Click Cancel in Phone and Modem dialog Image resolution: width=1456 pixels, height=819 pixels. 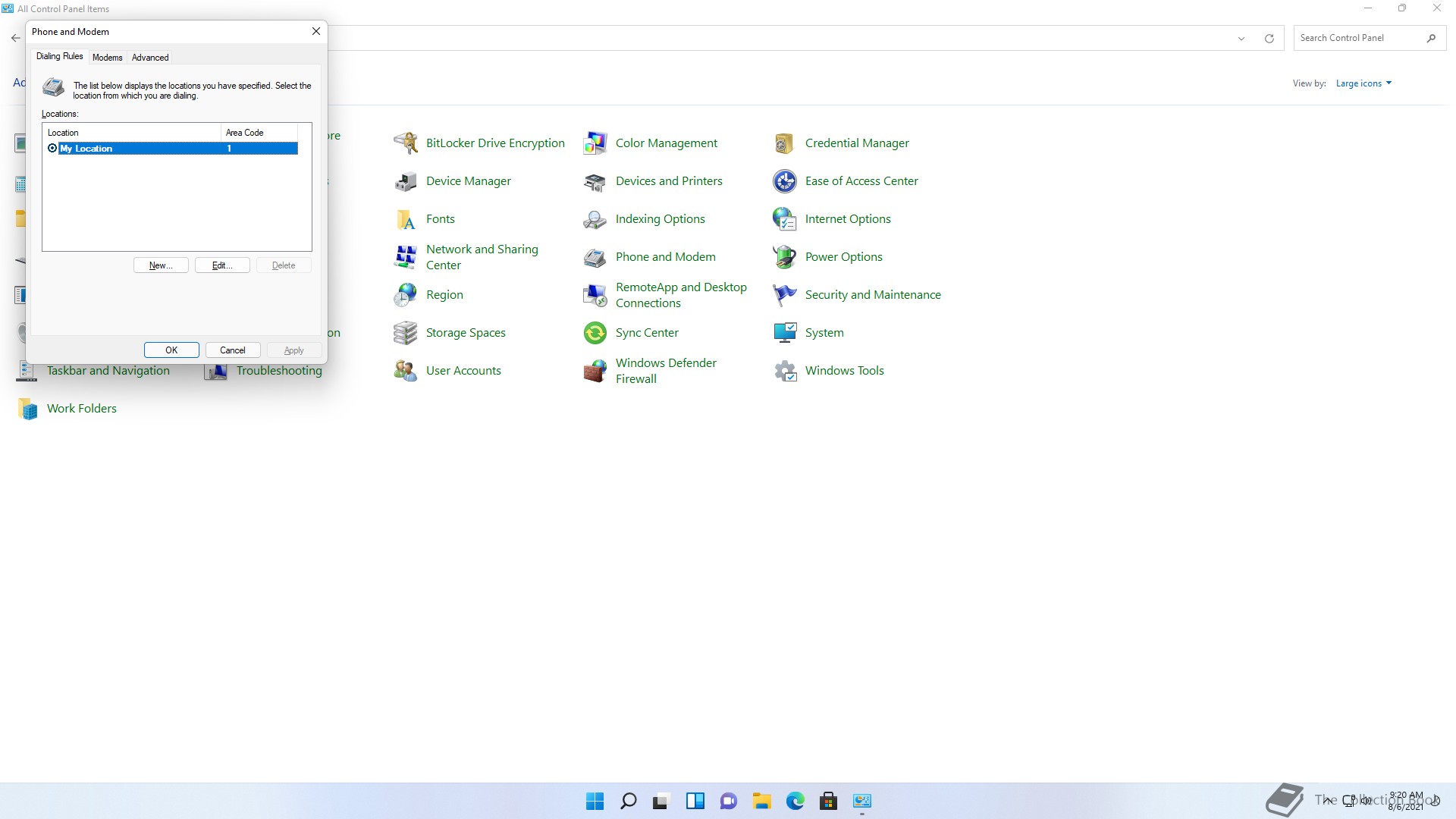coord(233,350)
